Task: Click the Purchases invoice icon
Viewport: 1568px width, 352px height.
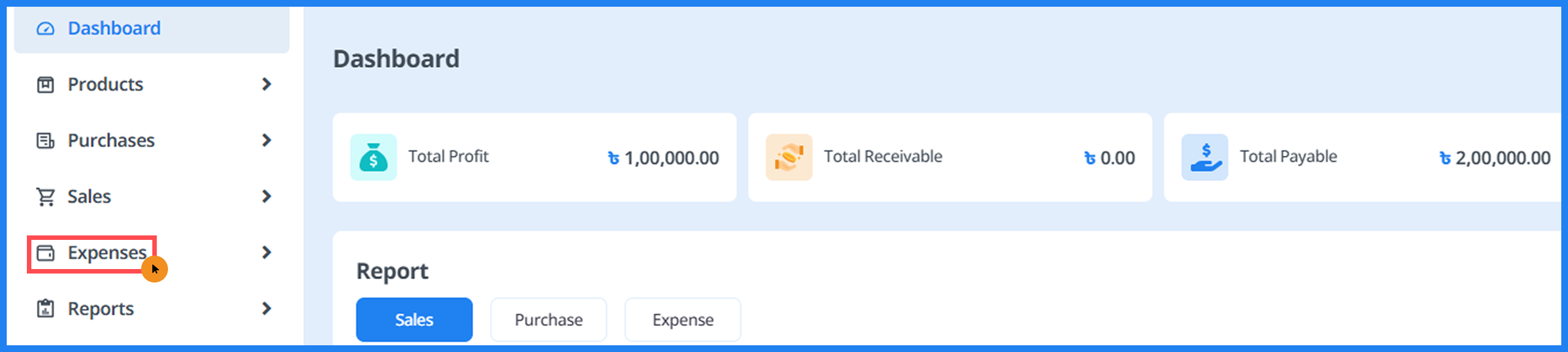Action: 45,140
